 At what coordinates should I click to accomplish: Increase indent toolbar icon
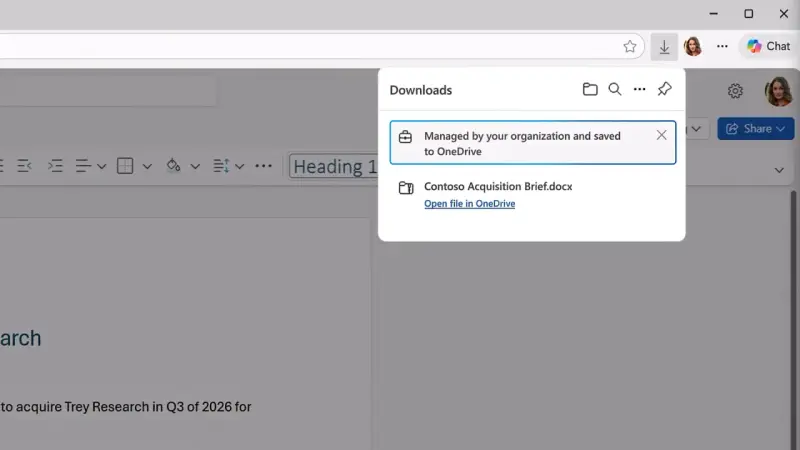pyautogui.click(x=55, y=166)
